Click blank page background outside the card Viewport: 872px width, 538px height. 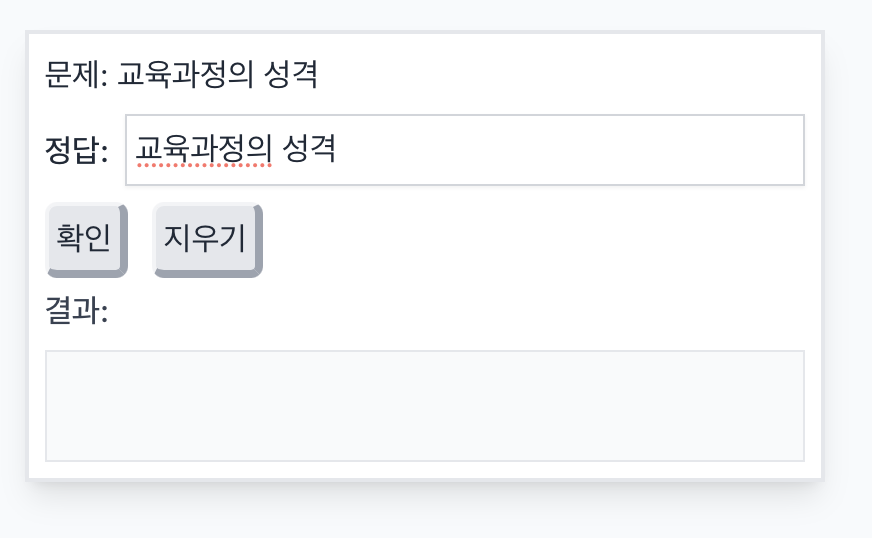click(848, 267)
